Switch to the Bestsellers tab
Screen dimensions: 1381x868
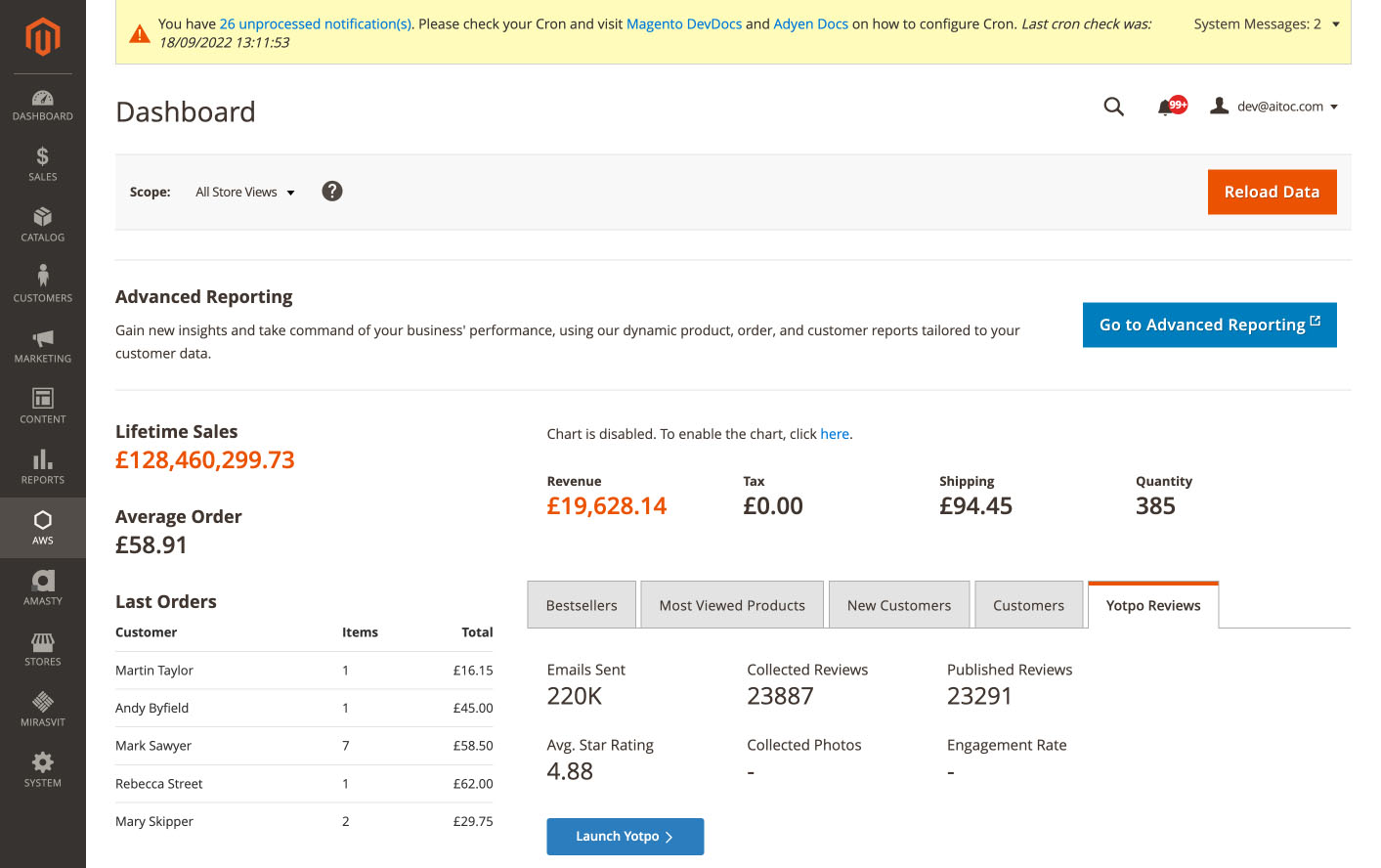[x=581, y=604]
